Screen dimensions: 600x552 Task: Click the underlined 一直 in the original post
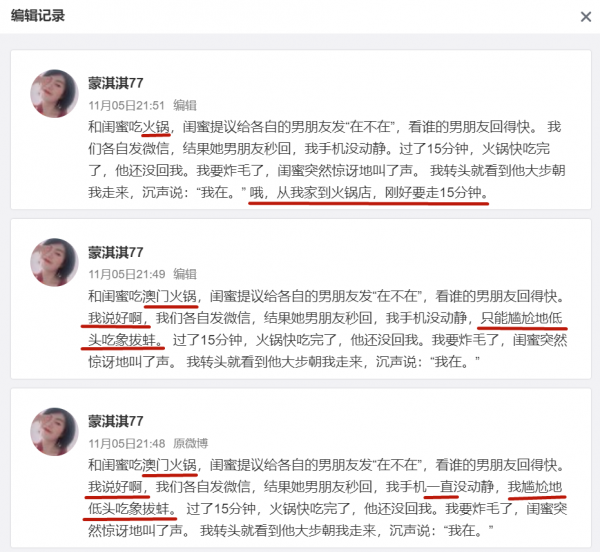[x=440, y=487]
